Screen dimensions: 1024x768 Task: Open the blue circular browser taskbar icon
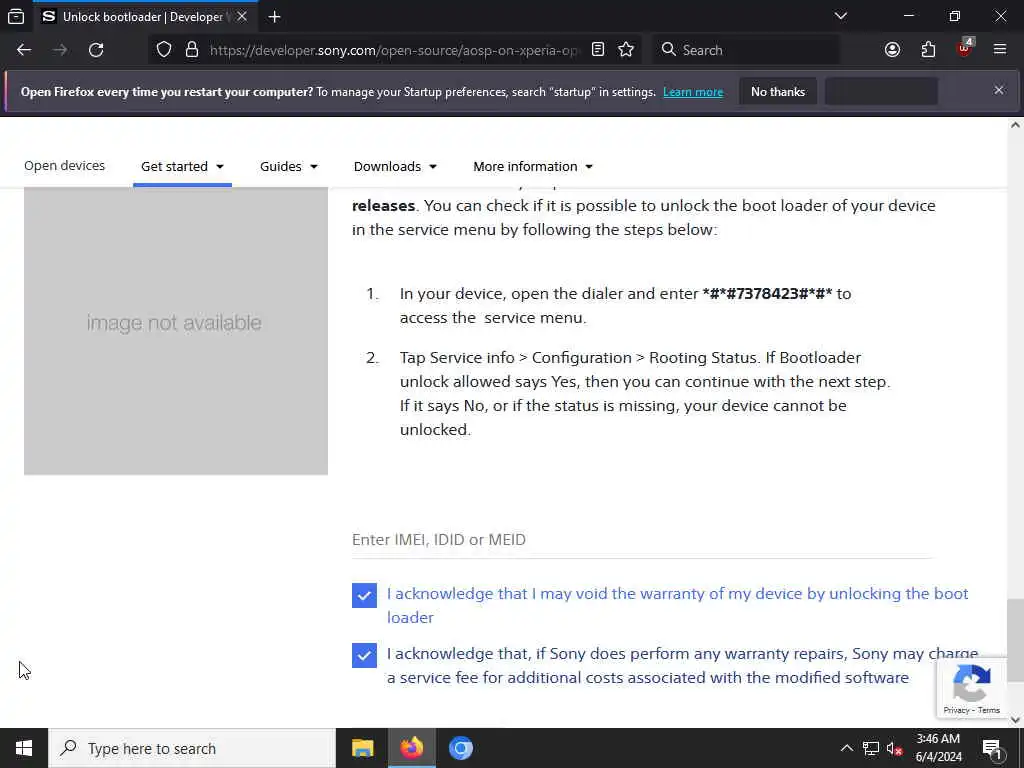pos(460,748)
